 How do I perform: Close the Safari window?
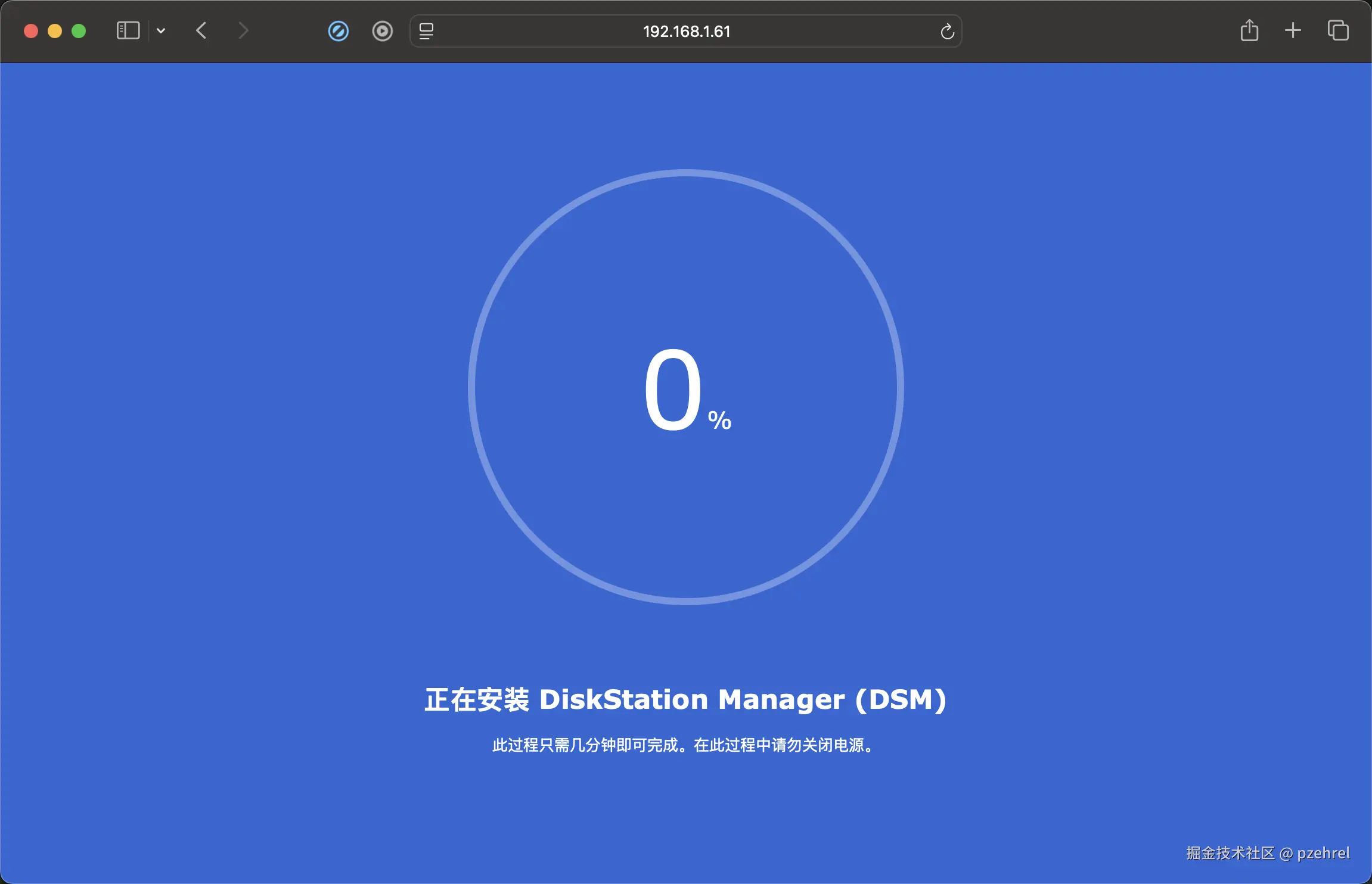click(31, 31)
